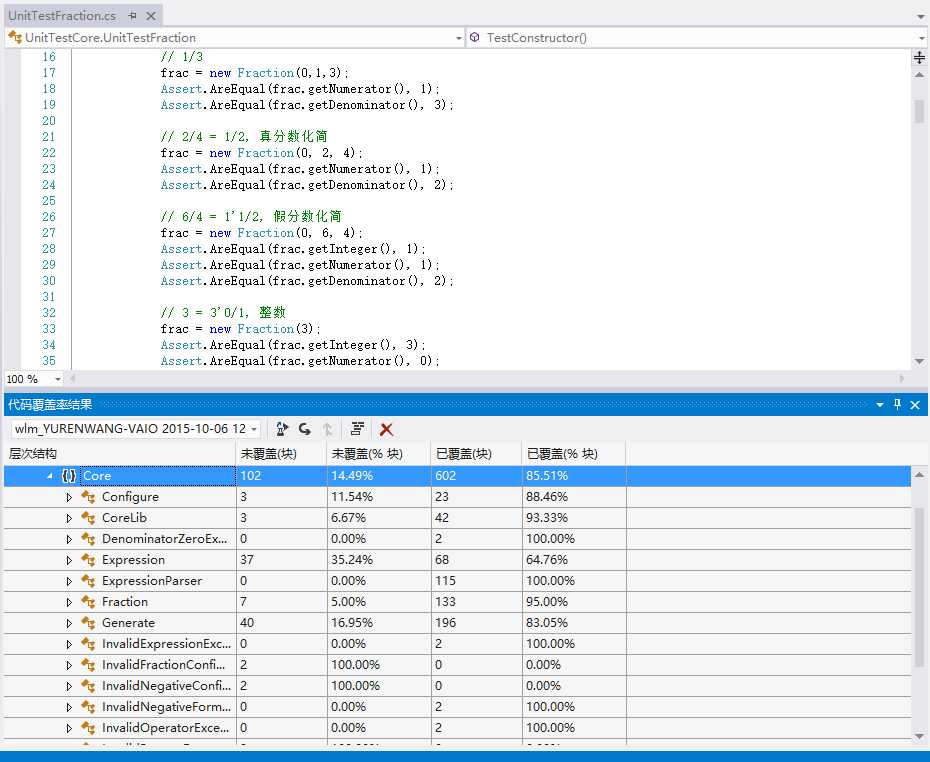Click the Fraction row's 95.00% value
This screenshot has width=930, height=762.
point(547,602)
